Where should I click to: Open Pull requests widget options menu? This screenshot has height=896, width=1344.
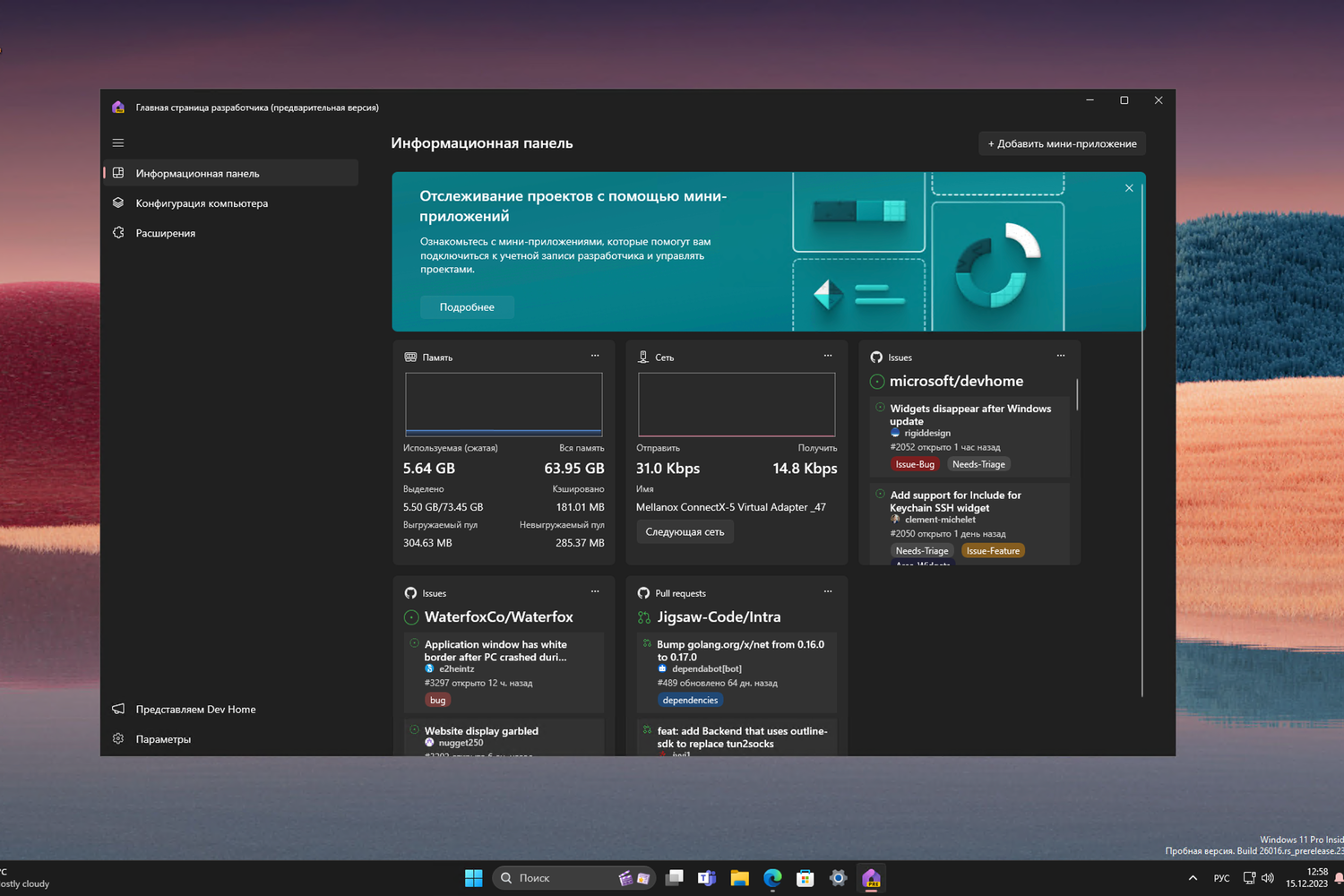click(x=828, y=592)
